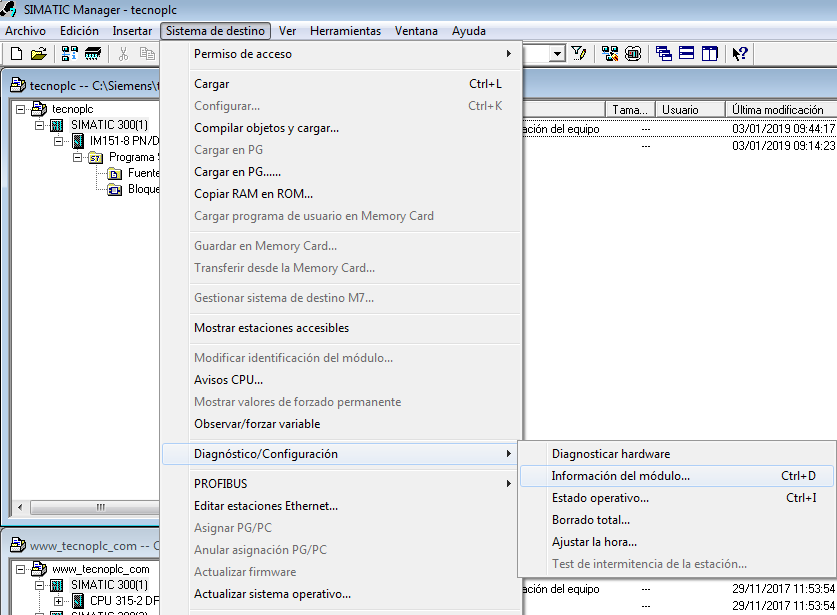This screenshot has height=615, width=837.
Task: Choose Cargar menu entry
Action: coord(342,84)
